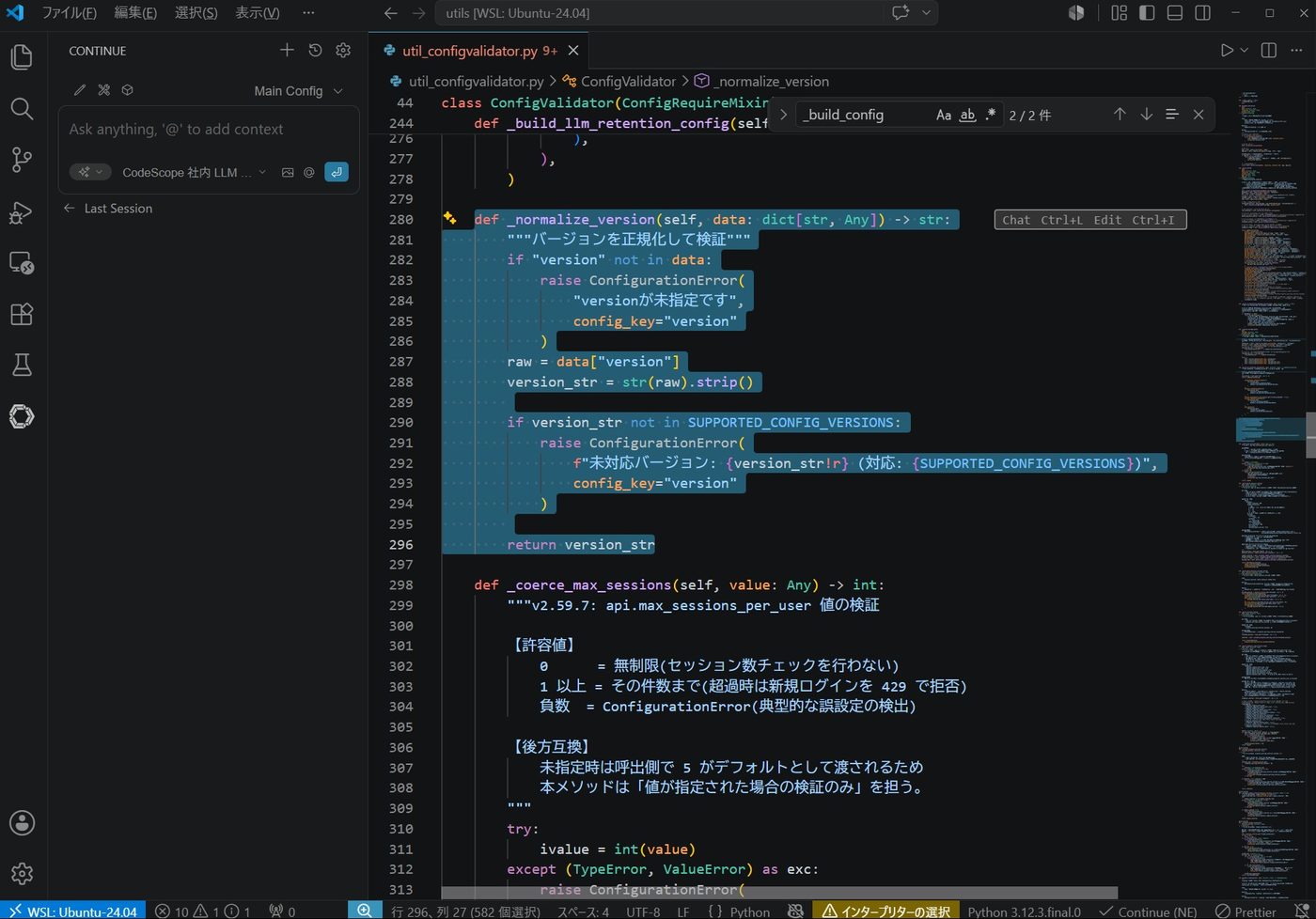
Task: Open Continue settings gear
Action: coord(343,50)
